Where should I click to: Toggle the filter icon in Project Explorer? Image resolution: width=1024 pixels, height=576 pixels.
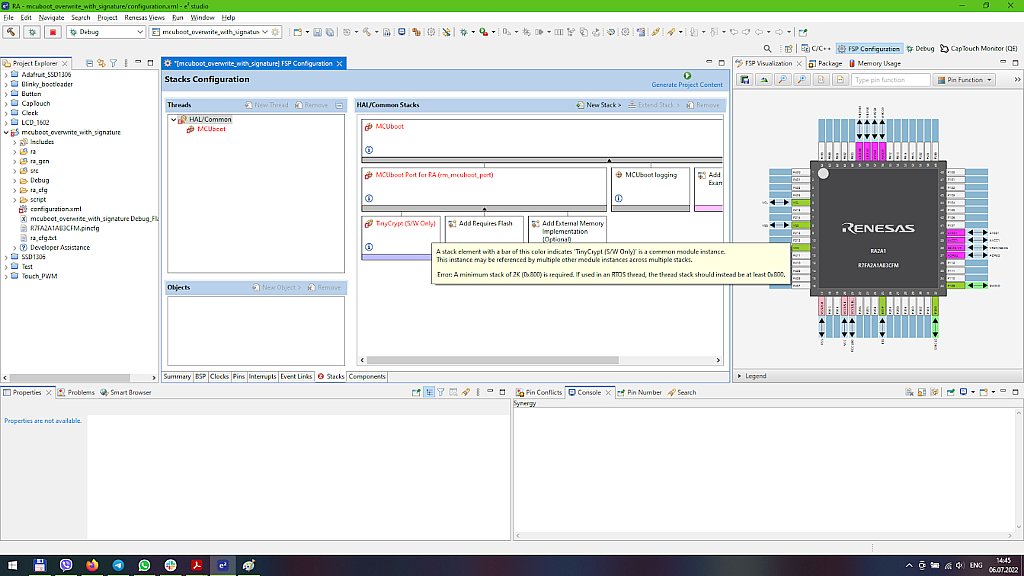[x=113, y=63]
